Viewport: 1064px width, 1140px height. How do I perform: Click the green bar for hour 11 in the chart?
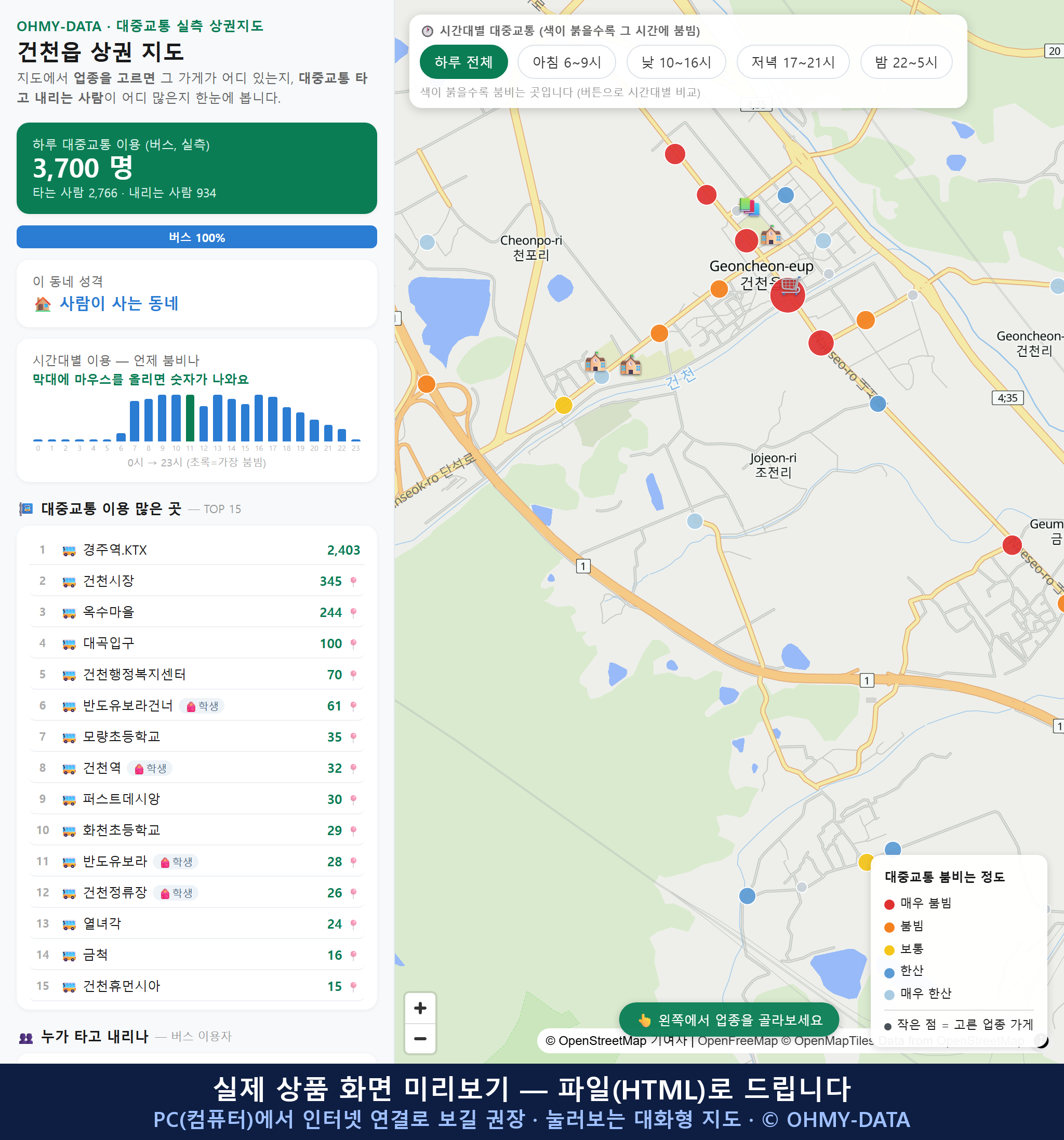tap(190, 418)
